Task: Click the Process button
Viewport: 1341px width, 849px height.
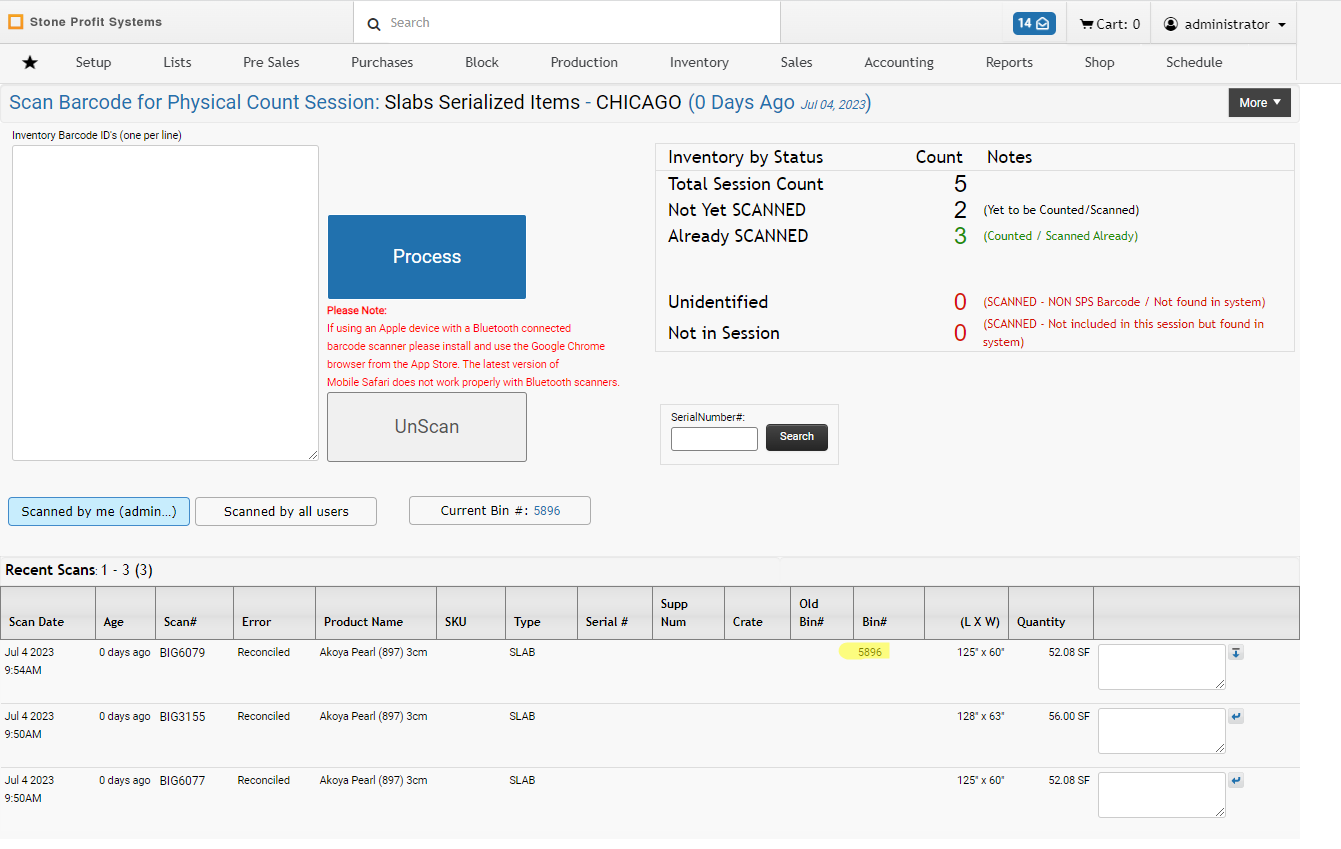Action: point(427,257)
